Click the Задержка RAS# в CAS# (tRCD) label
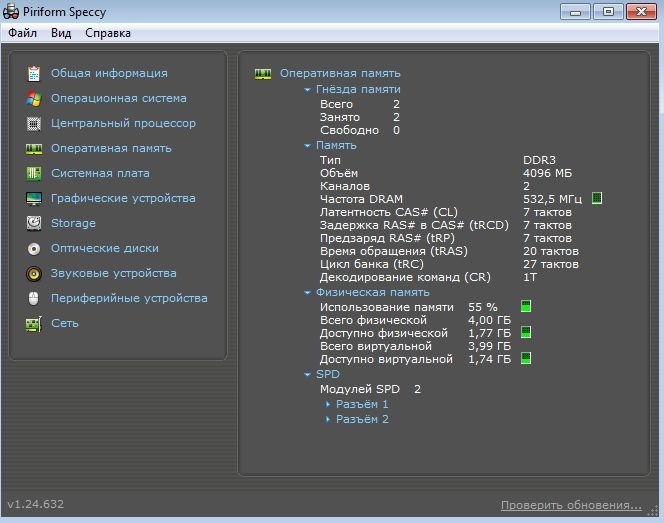The image size is (664, 523). coord(414,225)
